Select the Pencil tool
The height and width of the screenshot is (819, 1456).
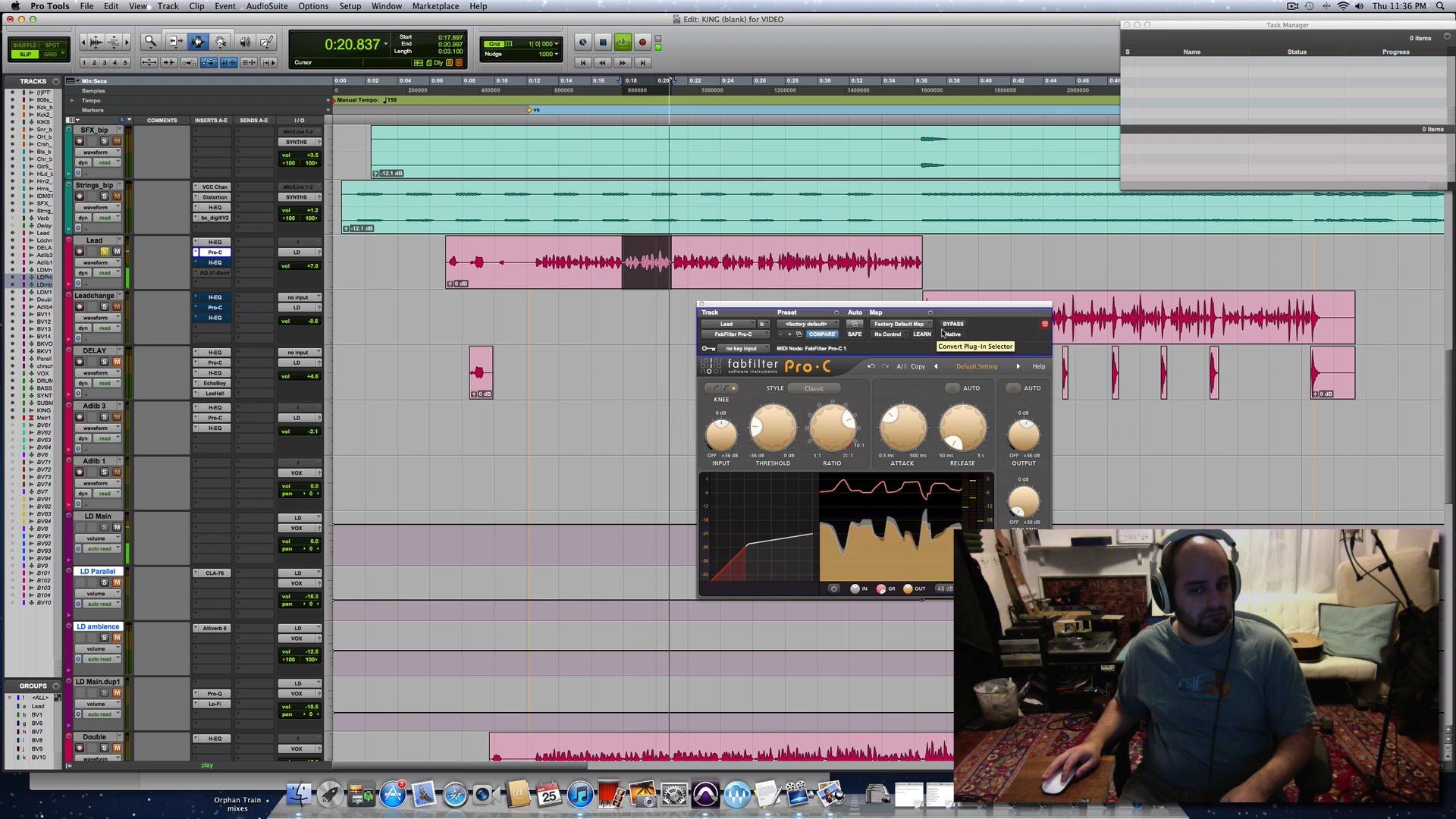(266, 43)
